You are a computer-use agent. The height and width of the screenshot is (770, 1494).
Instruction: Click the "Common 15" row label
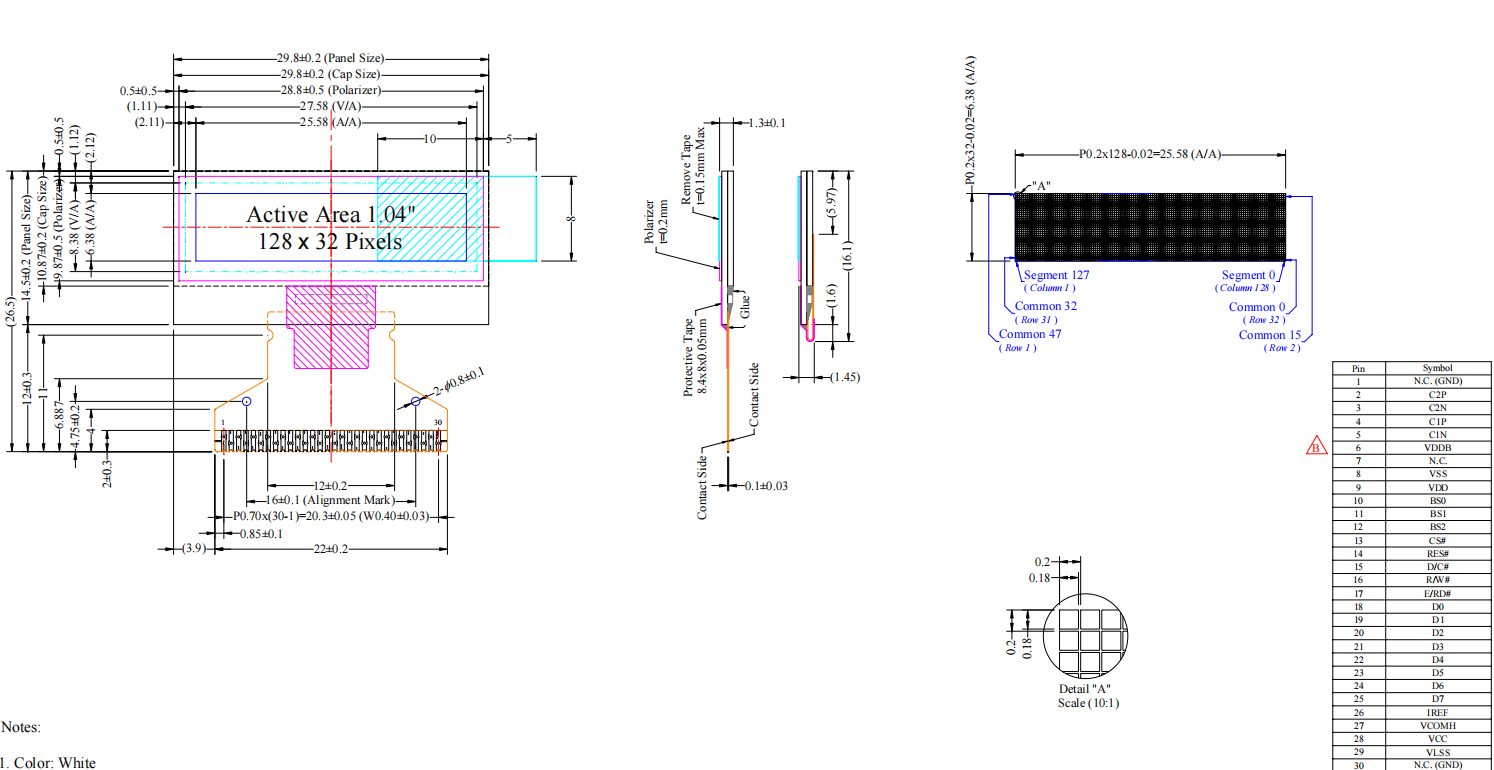click(x=1269, y=335)
